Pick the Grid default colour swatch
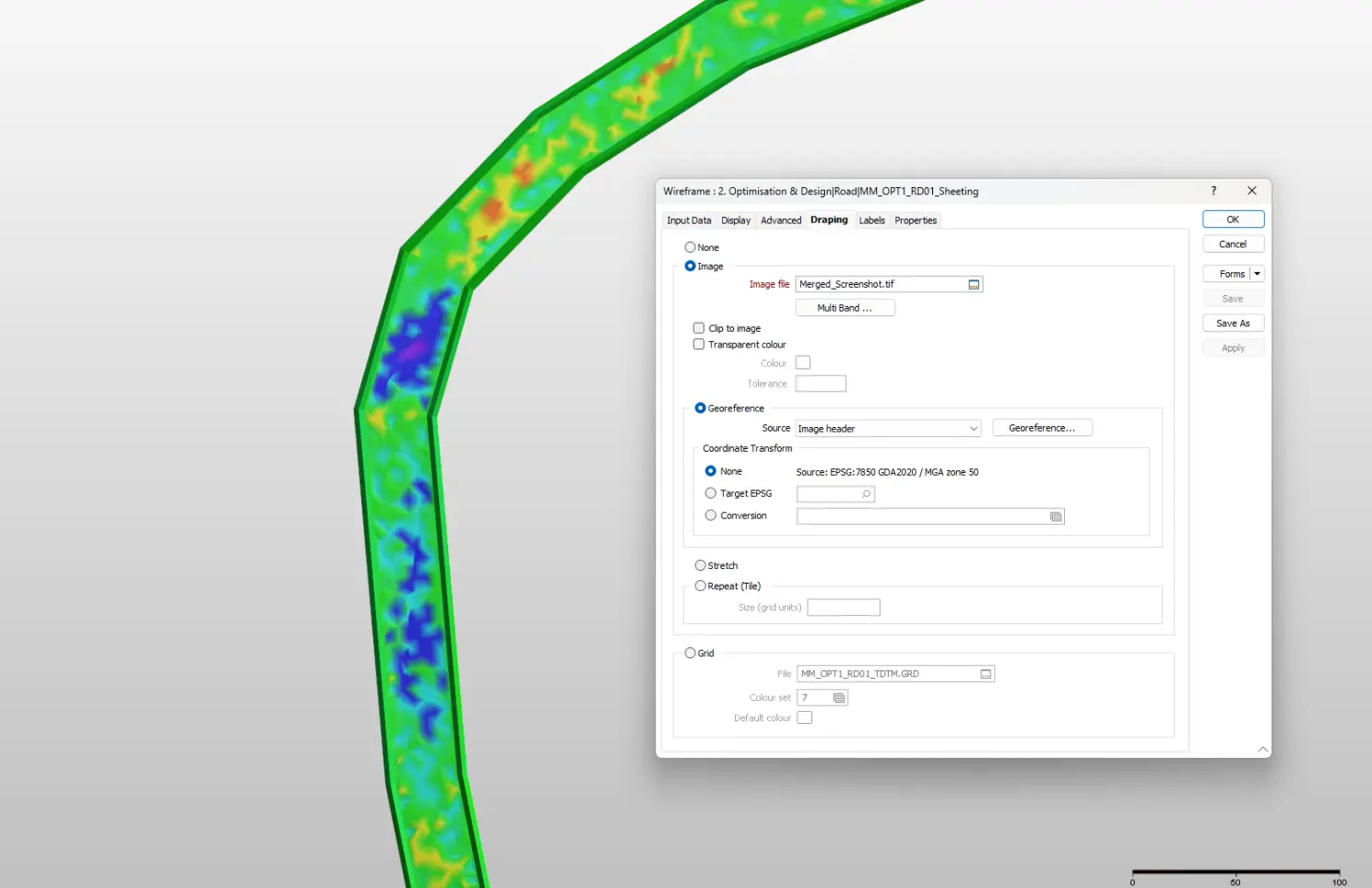This screenshot has width=1372, height=888. pos(805,718)
